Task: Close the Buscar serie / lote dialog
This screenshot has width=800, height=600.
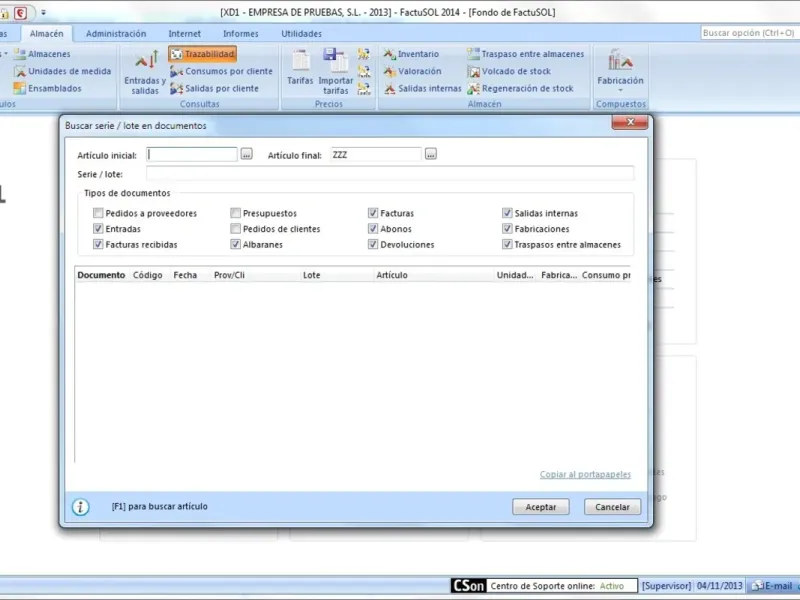Action: [x=630, y=122]
